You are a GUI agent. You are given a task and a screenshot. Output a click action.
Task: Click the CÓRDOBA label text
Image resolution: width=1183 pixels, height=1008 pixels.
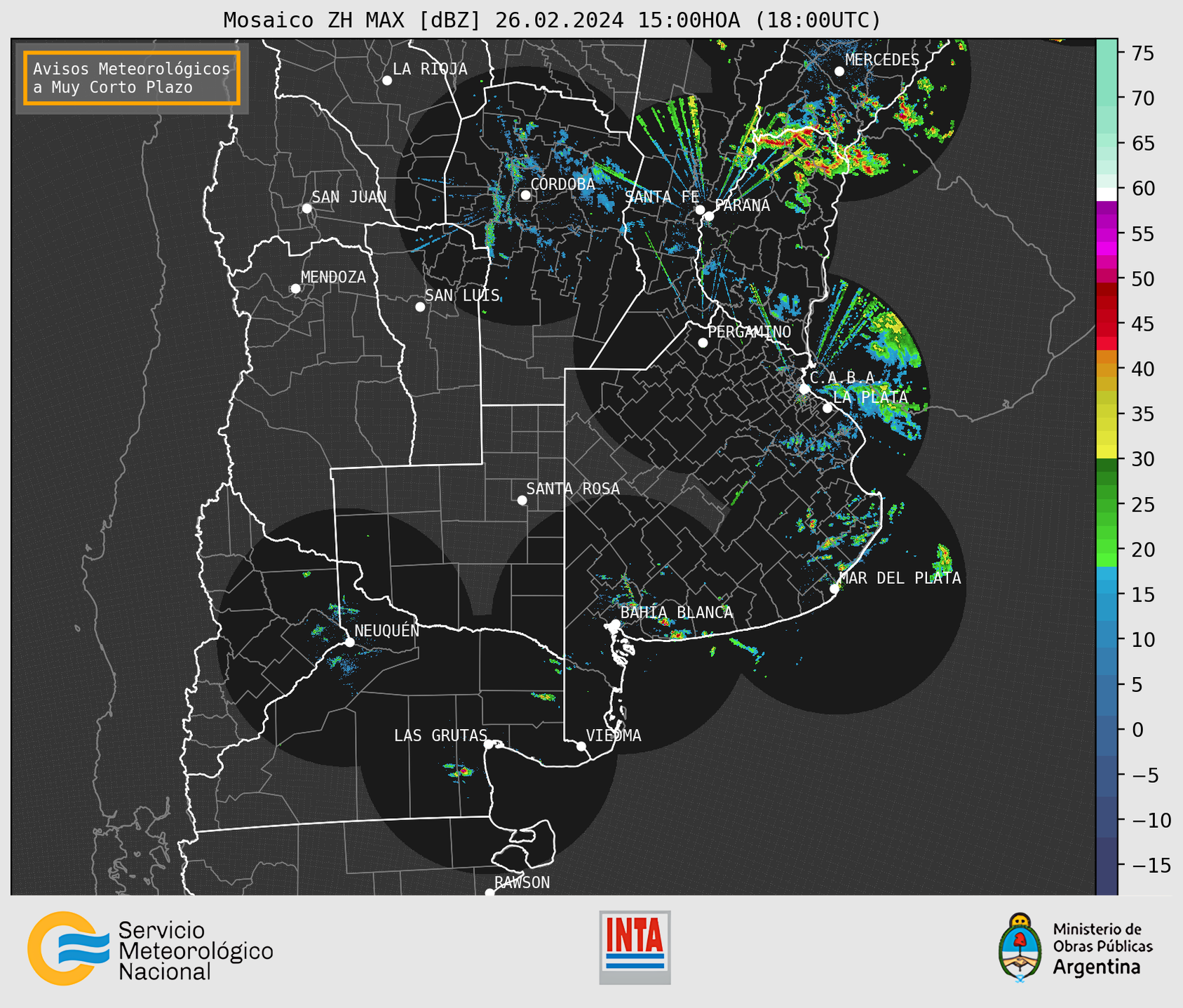point(562,184)
